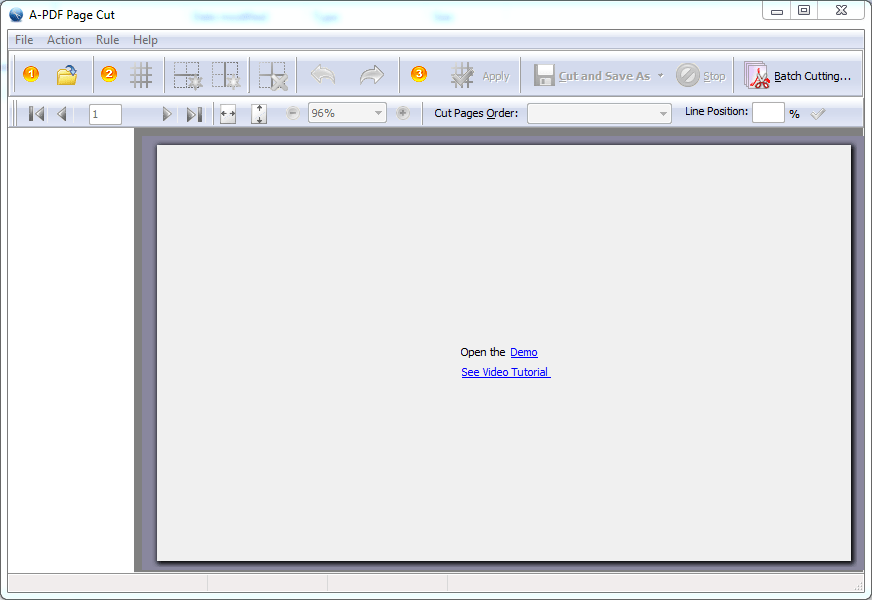
Task: Click the Apply button
Action: coord(480,76)
